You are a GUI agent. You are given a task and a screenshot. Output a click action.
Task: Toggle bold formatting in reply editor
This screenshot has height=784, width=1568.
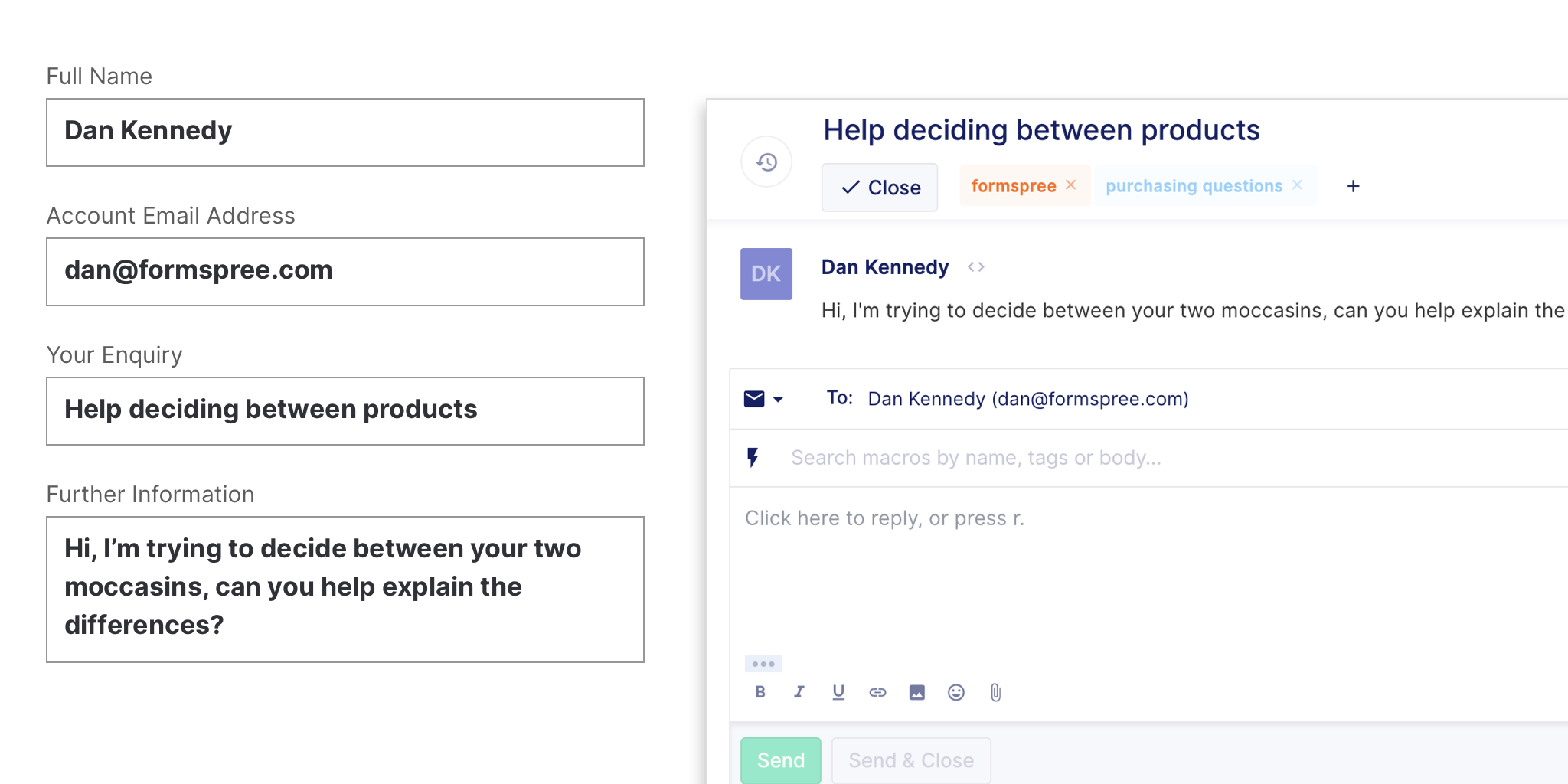759,692
